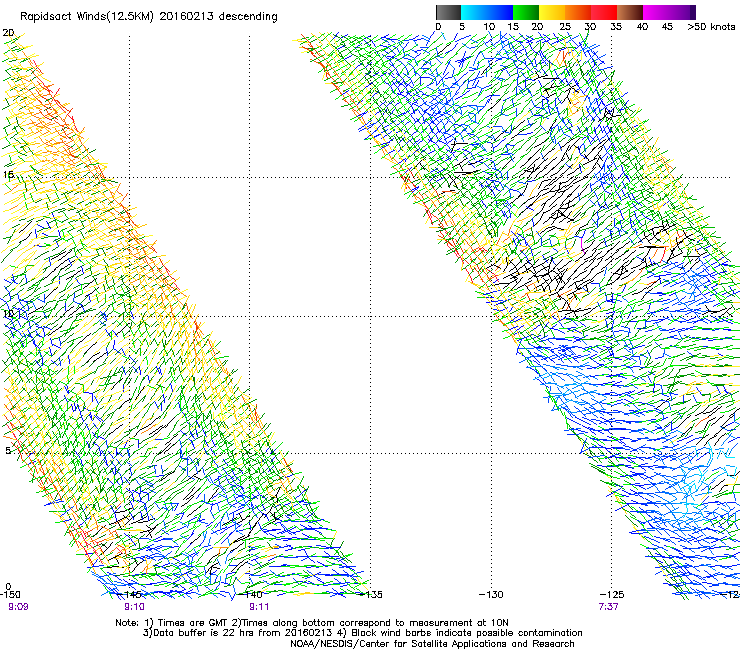Select longitude label '-140'
Image resolution: width=740 pixels, height=650 pixels.
point(250,594)
